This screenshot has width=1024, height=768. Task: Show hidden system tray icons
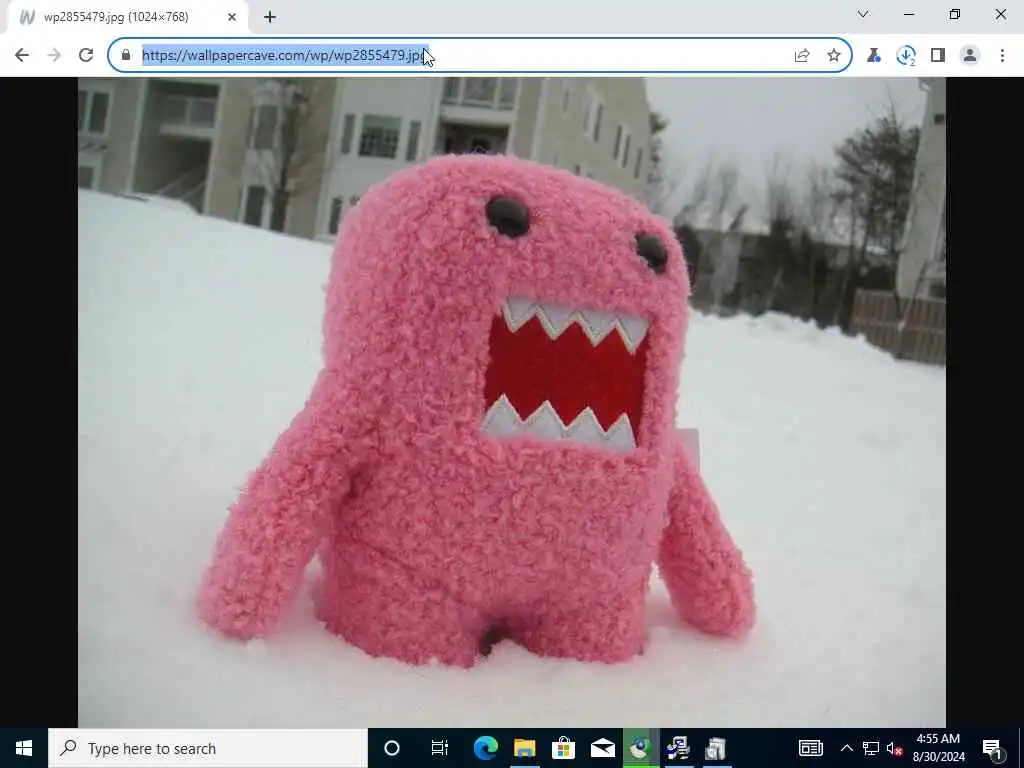click(x=846, y=748)
